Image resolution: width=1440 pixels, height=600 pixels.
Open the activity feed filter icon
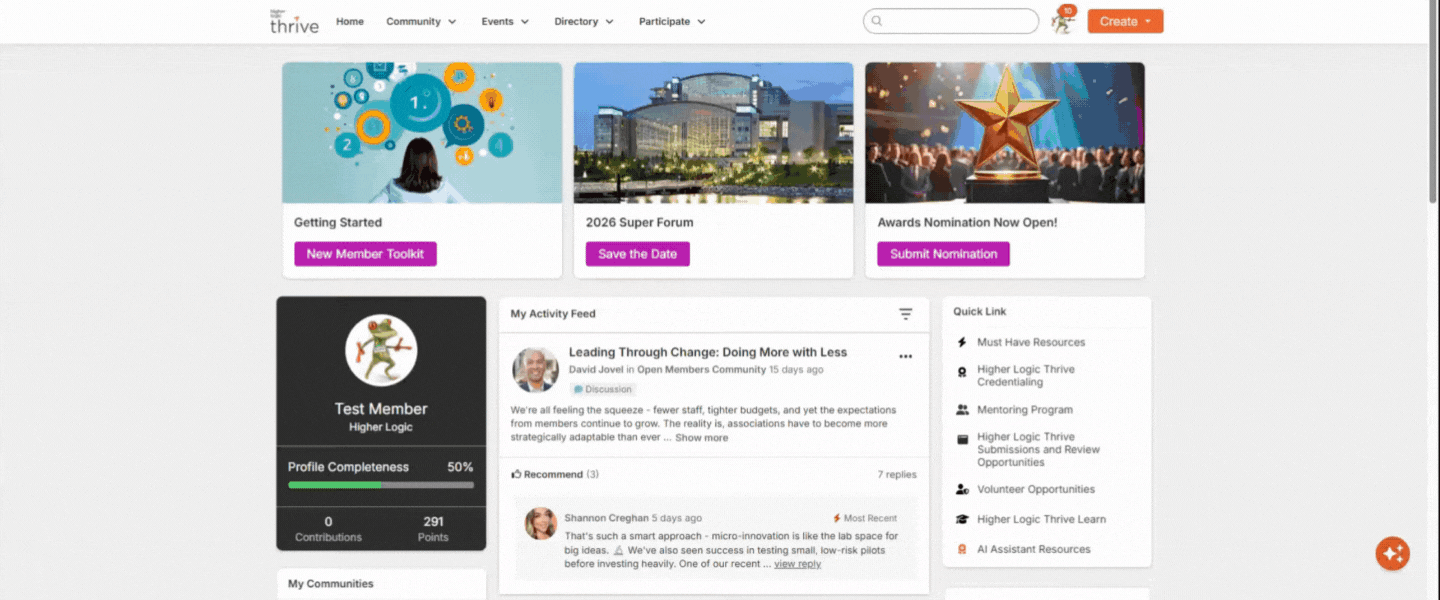click(905, 314)
